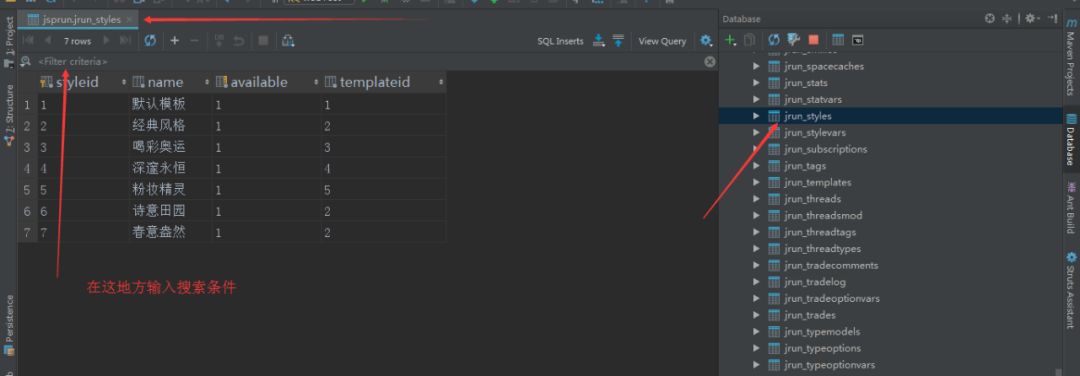
Task: Click the duplicate icon in Database panel
Action: coord(750,40)
